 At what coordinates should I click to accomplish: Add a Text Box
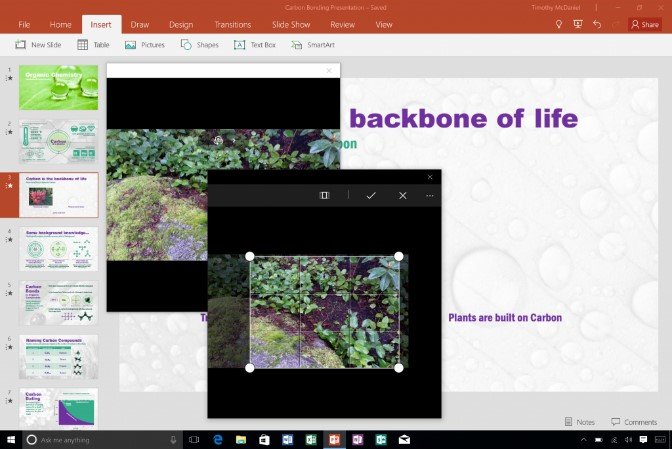point(255,45)
